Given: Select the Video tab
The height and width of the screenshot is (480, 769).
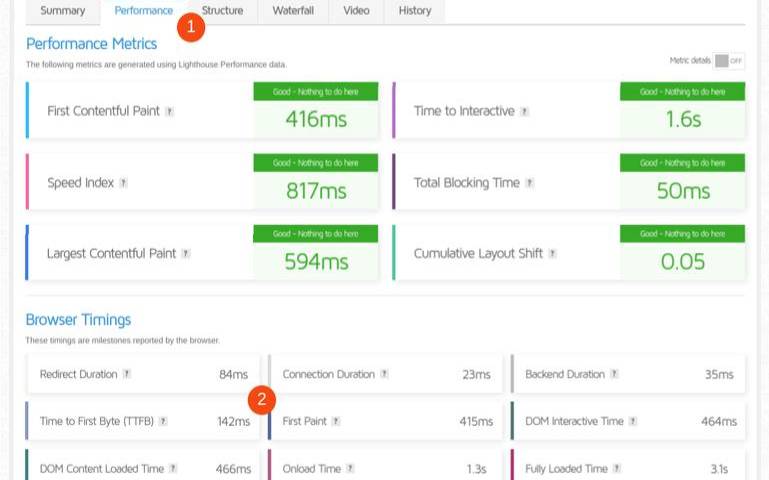Looking at the screenshot, I should pyautogui.click(x=356, y=11).
